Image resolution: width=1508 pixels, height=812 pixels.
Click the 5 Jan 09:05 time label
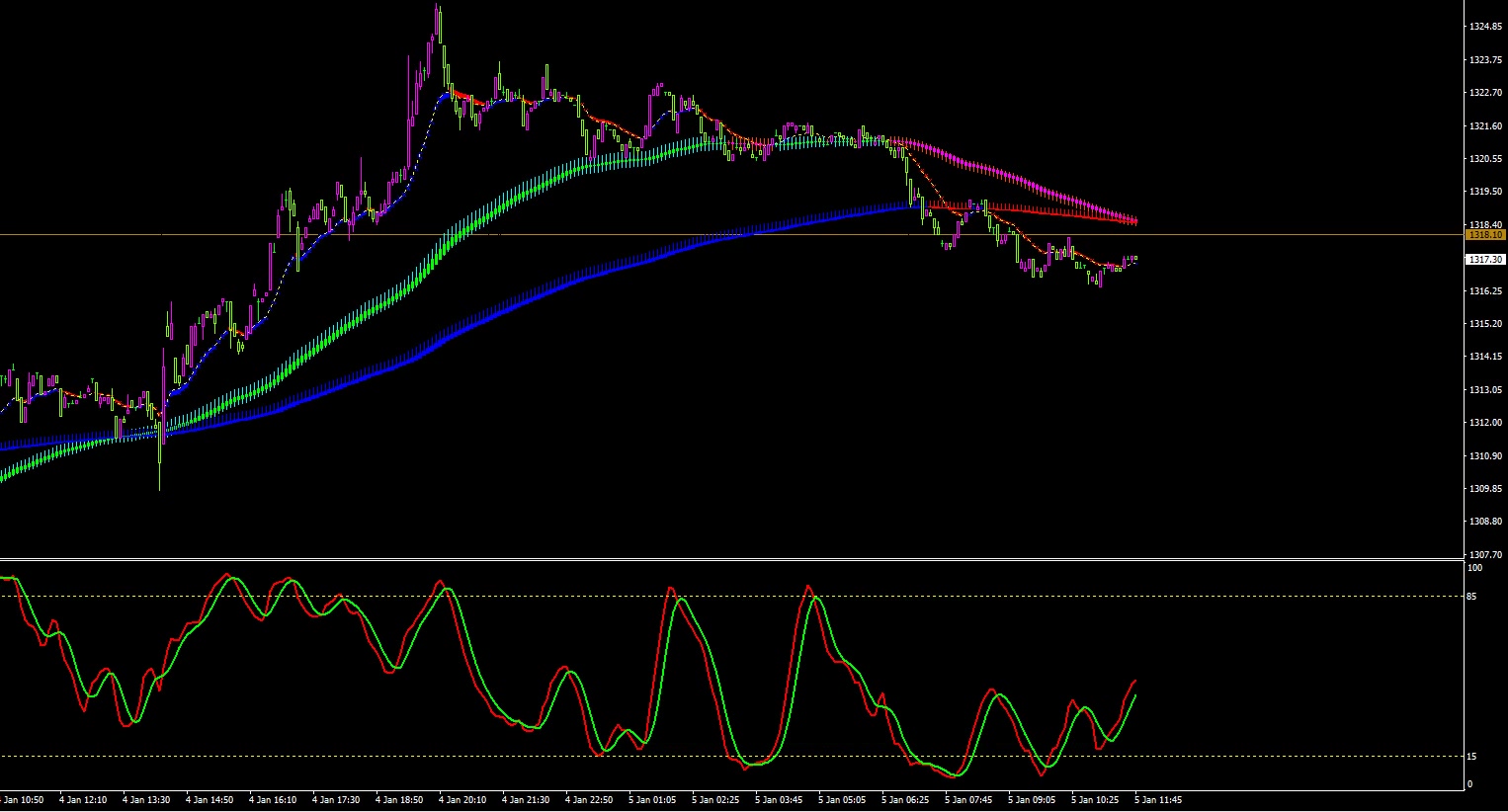[1032, 800]
